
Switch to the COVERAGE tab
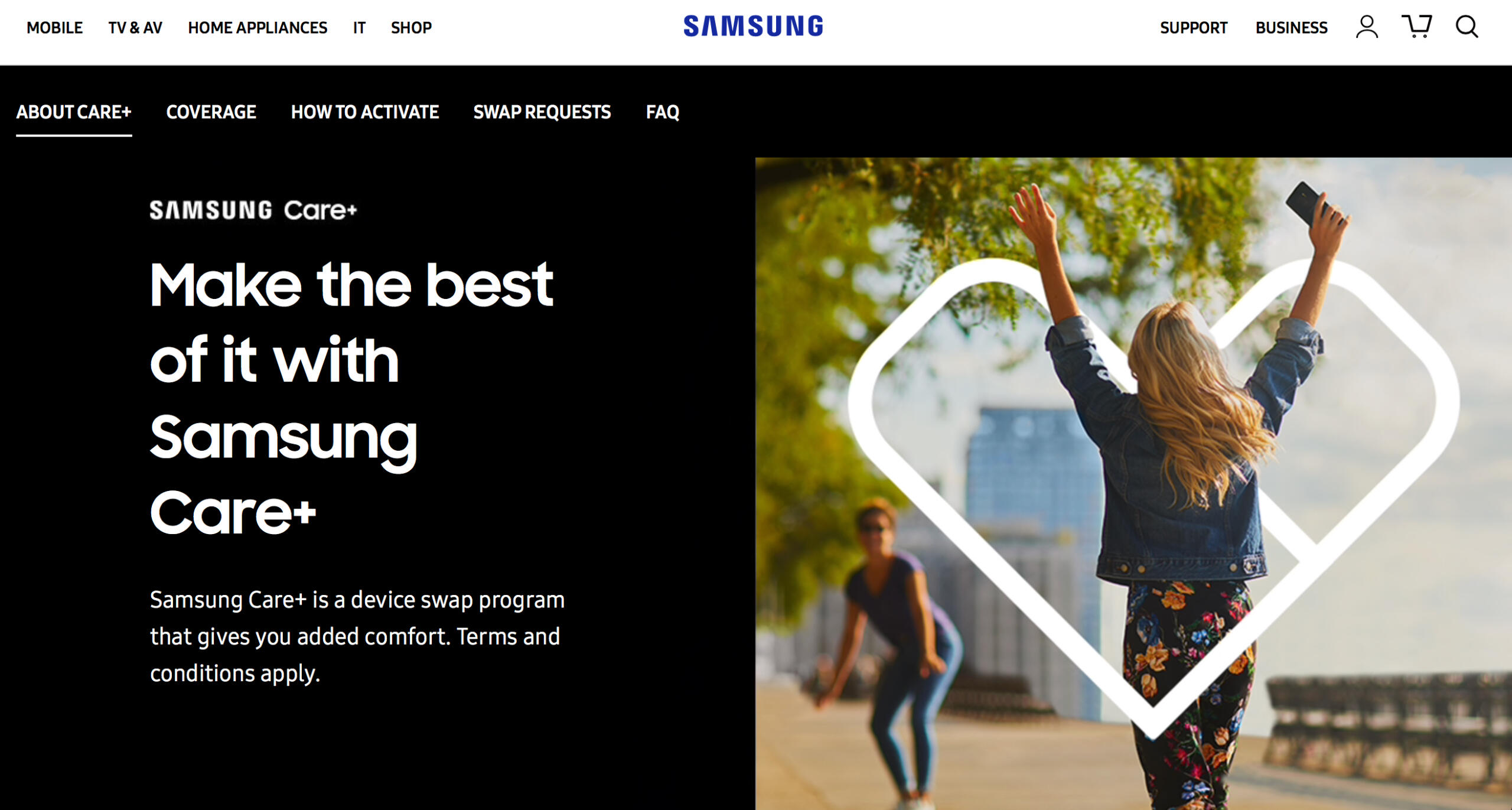[x=211, y=112]
